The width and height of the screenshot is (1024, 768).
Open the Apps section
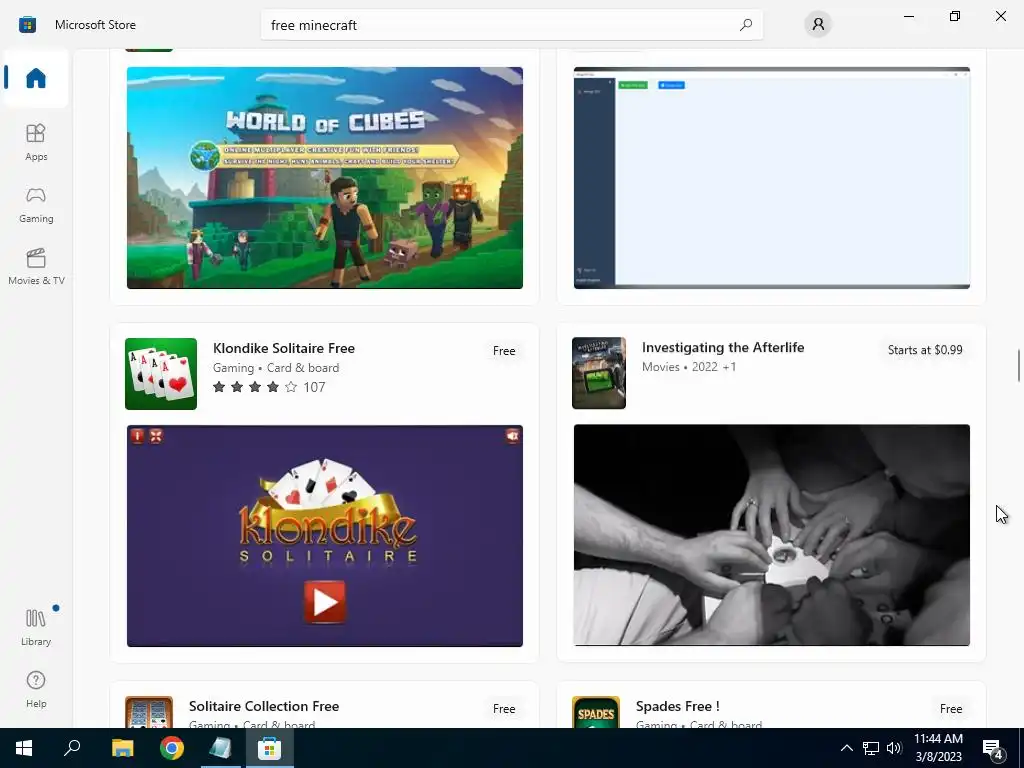[x=36, y=142]
